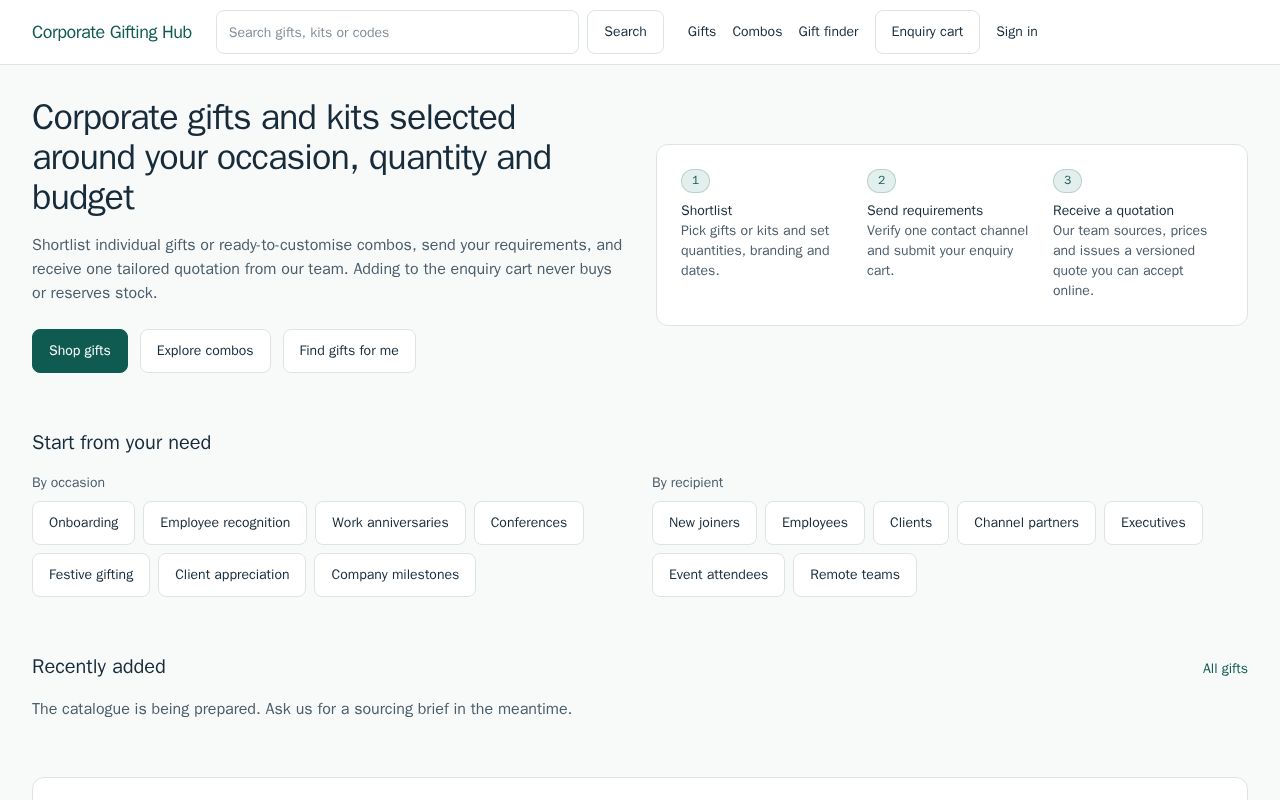Choose the Onboarding occasion
The height and width of the screenshot is (800, 1280).
(83, 523)
